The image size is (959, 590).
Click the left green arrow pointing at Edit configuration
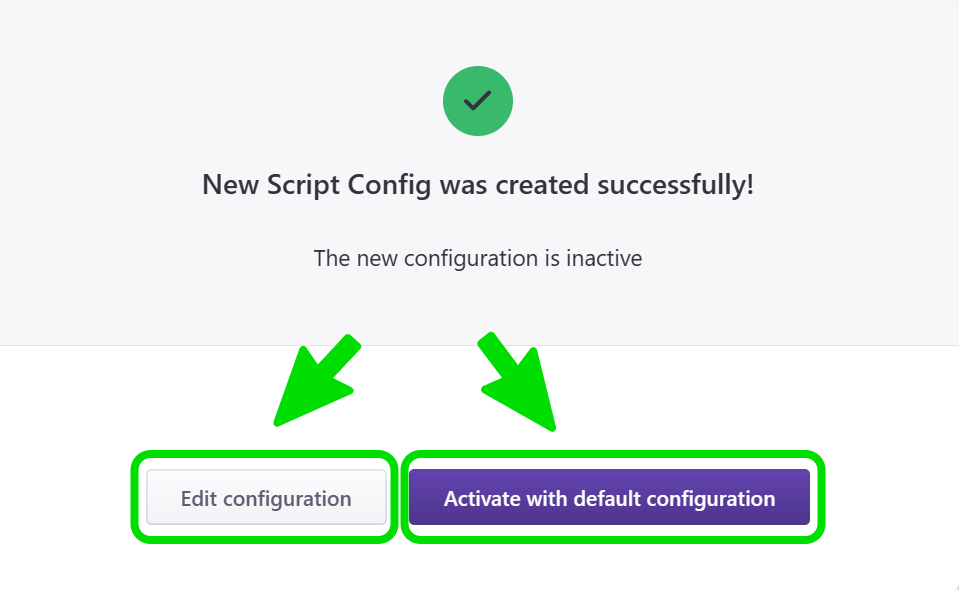(318, 380)
